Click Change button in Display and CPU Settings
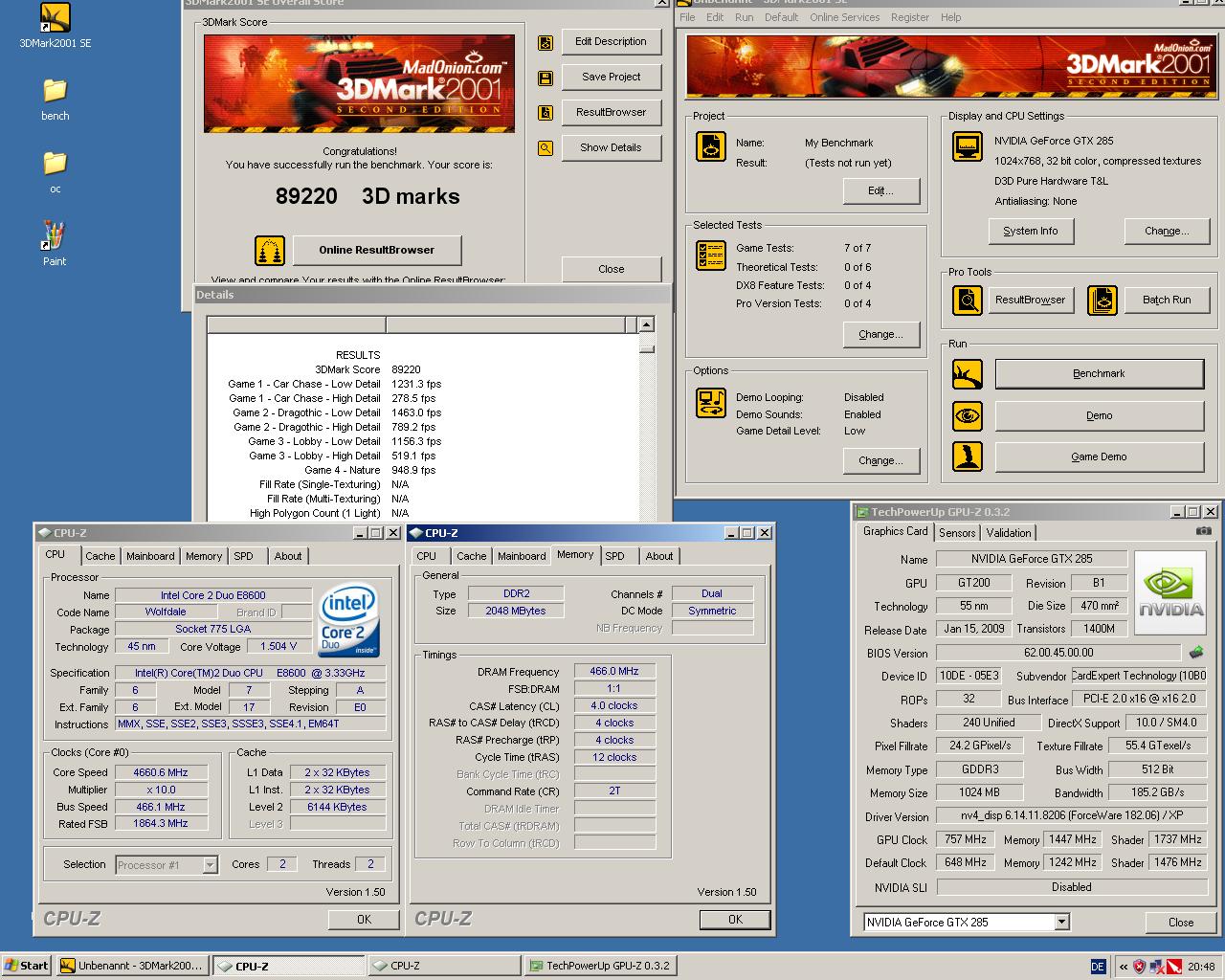1225x980 pixels. pos(1167,232)
